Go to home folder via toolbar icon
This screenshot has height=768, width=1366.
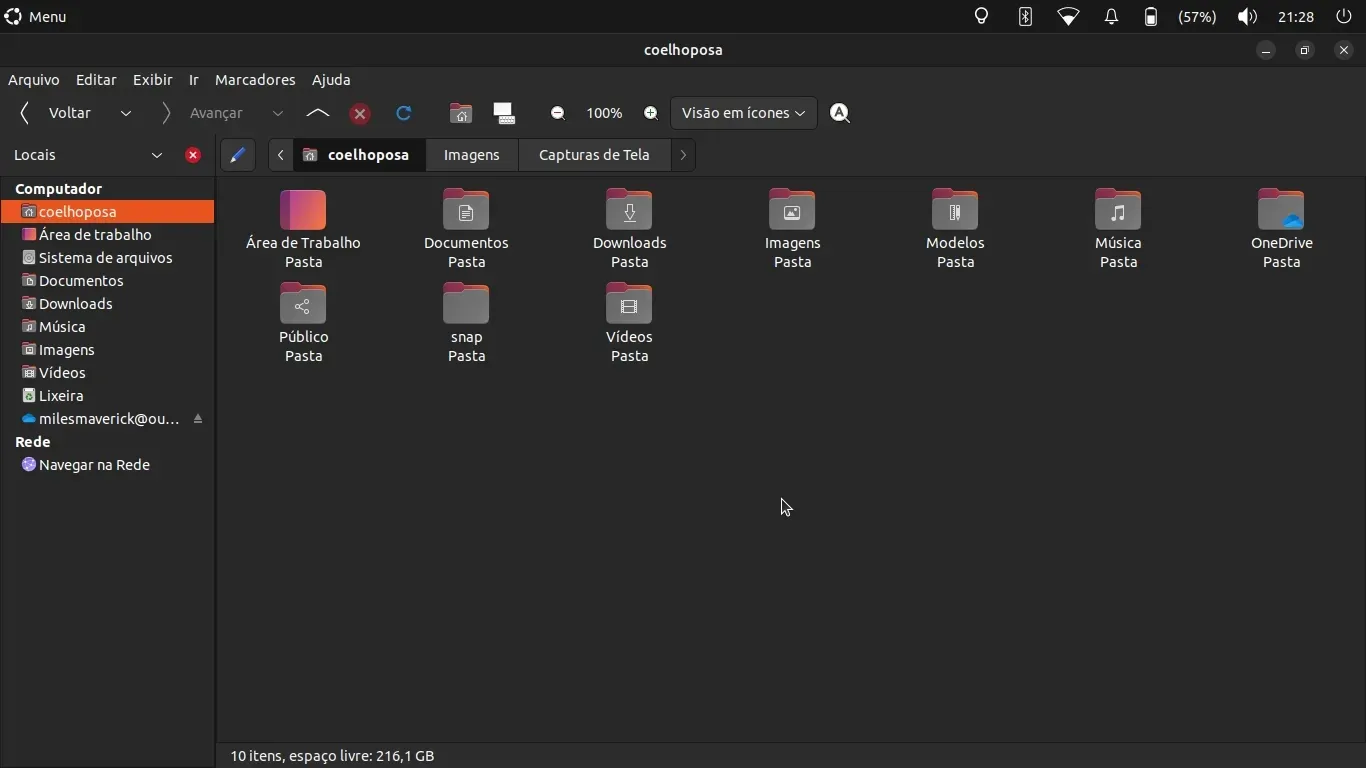pos(460,113)
